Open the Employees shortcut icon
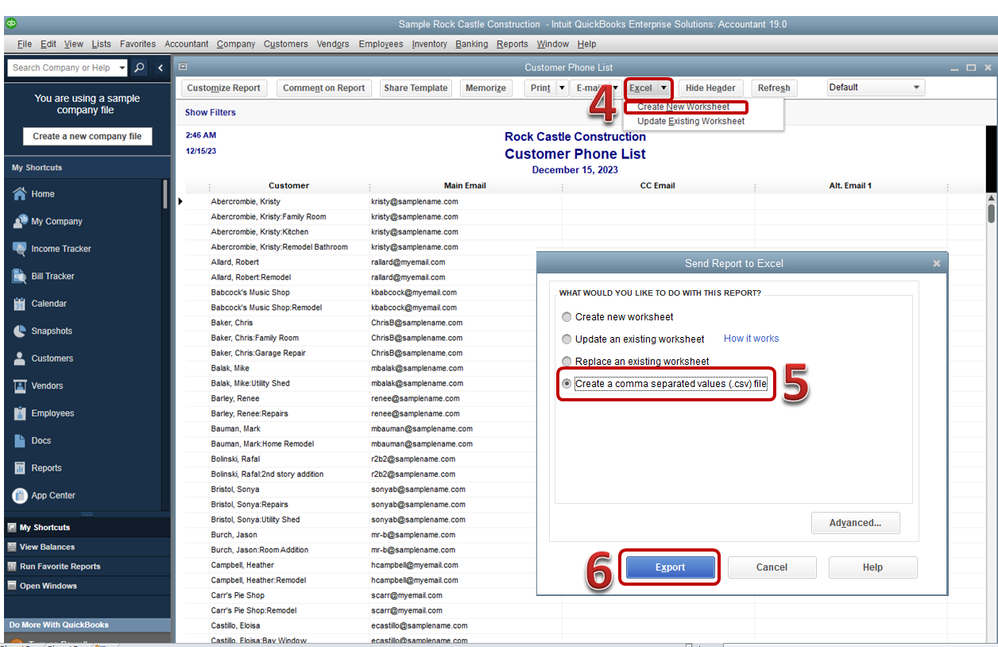Screen dimensions: 998x647 tap(20, 413)
